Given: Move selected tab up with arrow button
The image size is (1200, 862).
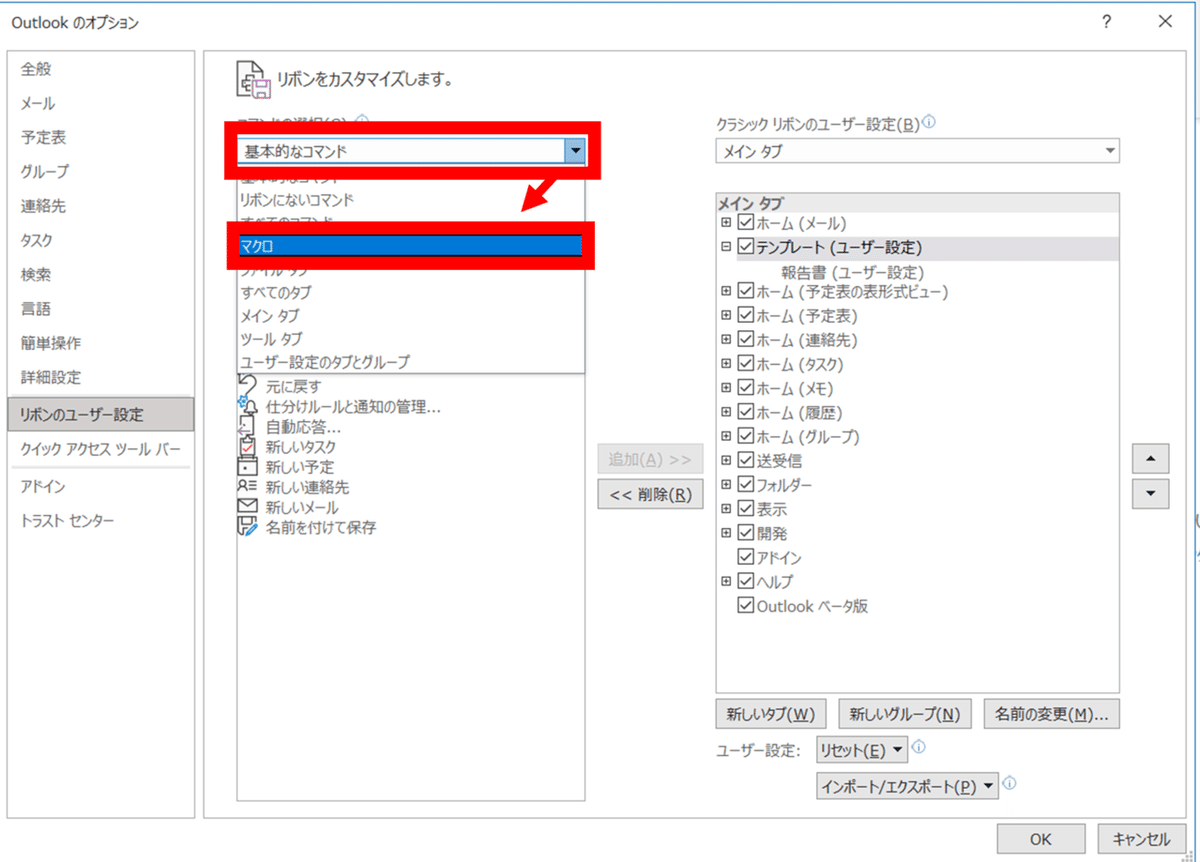Looking at the screenshot, I should point(1150,459).
